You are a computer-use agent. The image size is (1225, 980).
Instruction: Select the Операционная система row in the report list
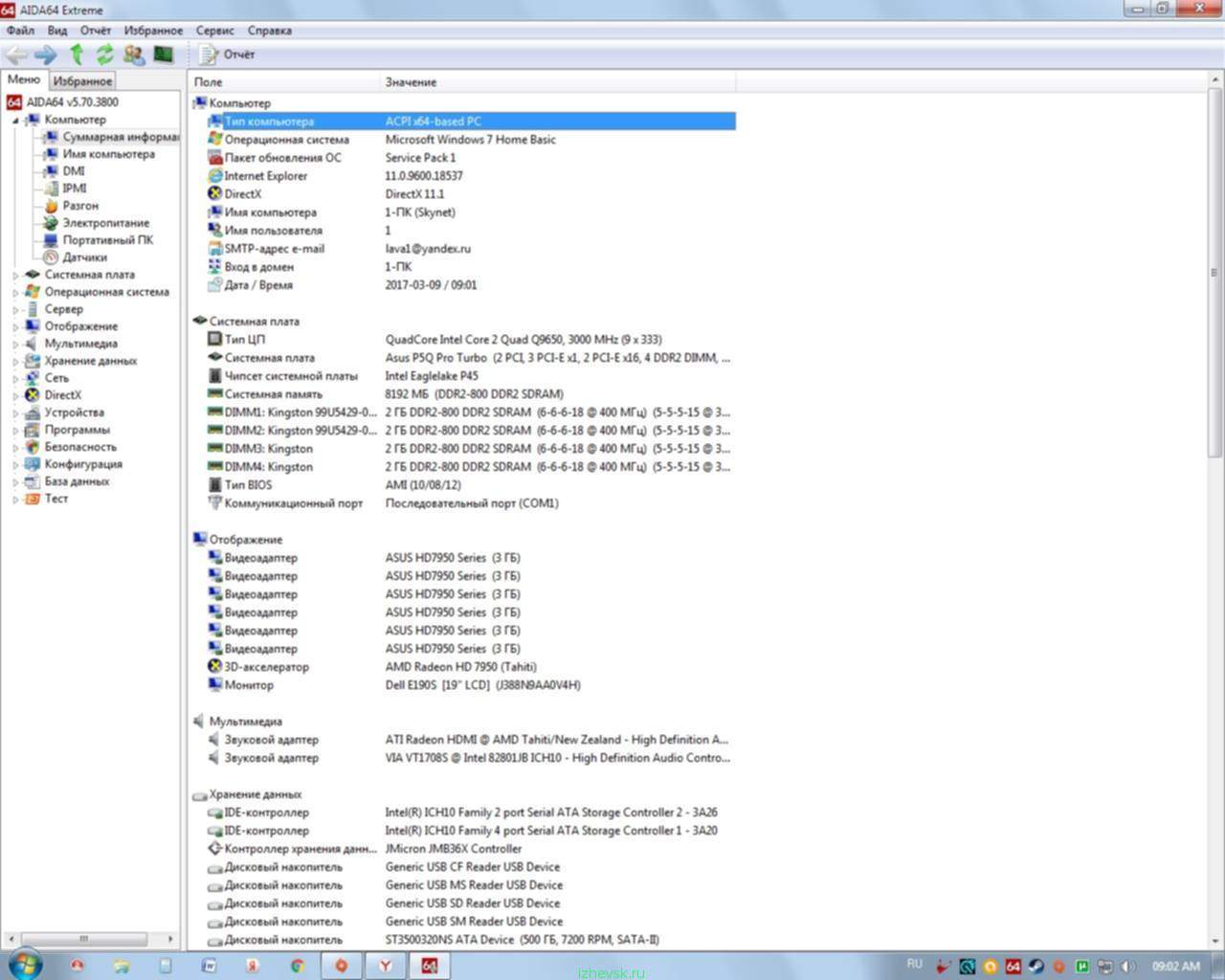pyautogui.click(x=471, y=140)
